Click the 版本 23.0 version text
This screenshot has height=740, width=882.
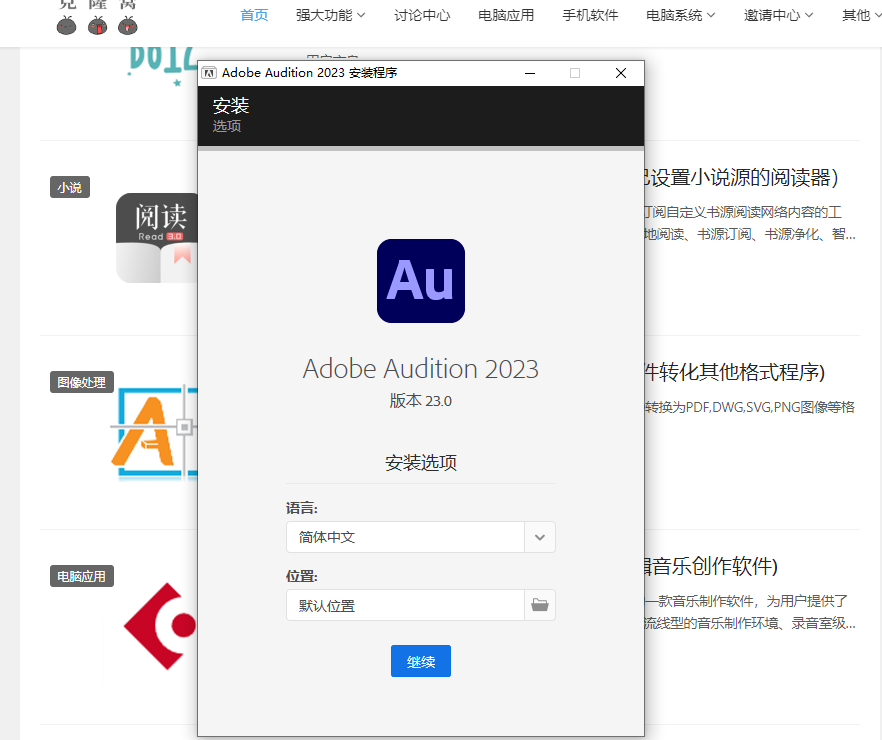click(421, 401)
